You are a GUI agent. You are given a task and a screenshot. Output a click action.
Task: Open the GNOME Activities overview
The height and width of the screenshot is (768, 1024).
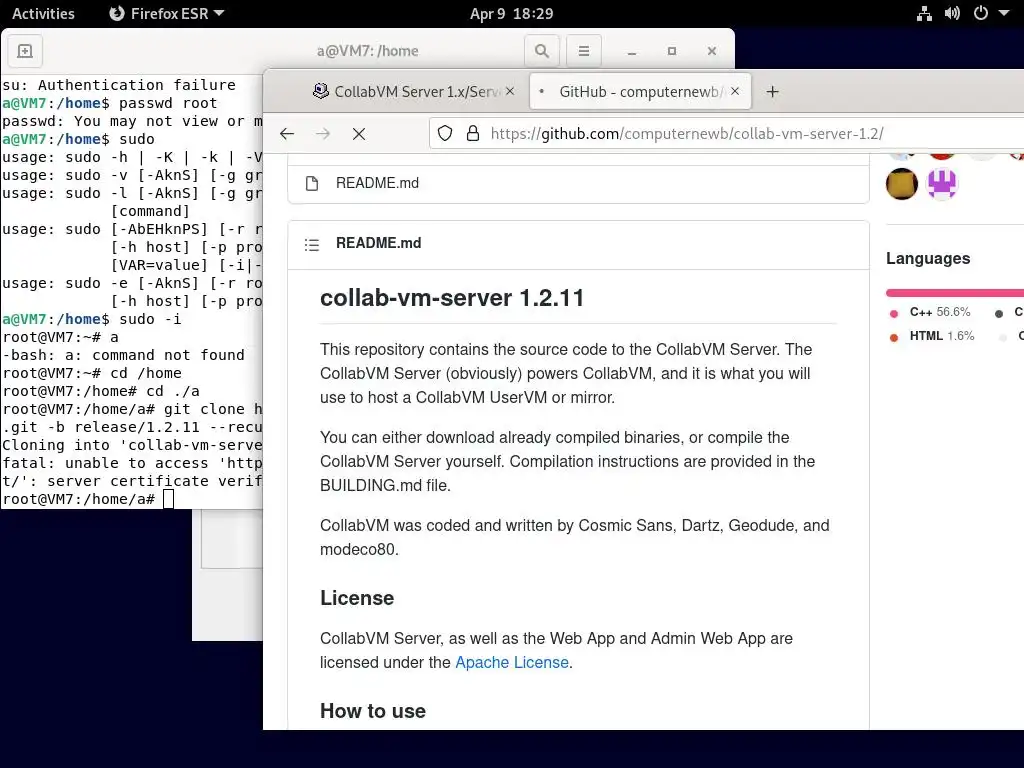[x=43, y=14]
